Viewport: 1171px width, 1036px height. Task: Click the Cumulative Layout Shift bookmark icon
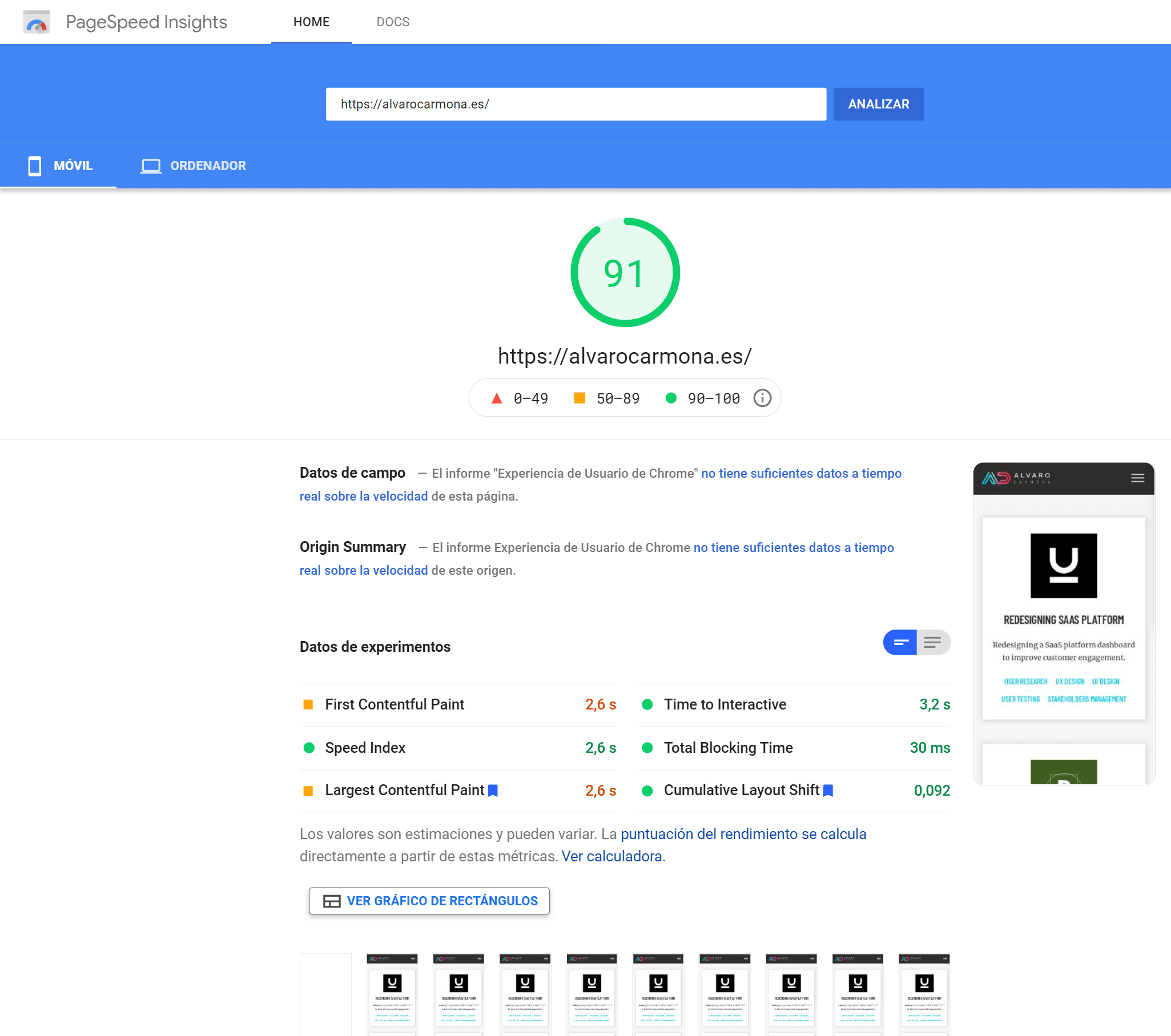(828, 791)
